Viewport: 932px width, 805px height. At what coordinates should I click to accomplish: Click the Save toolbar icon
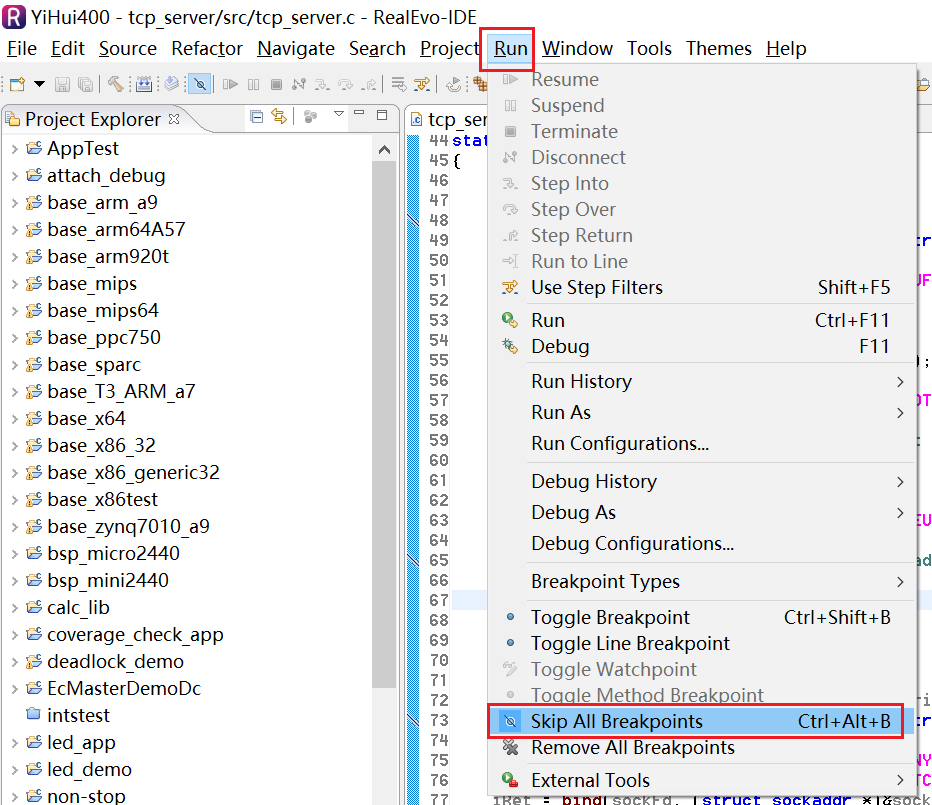pyautogui.click(x=62, y=84)
